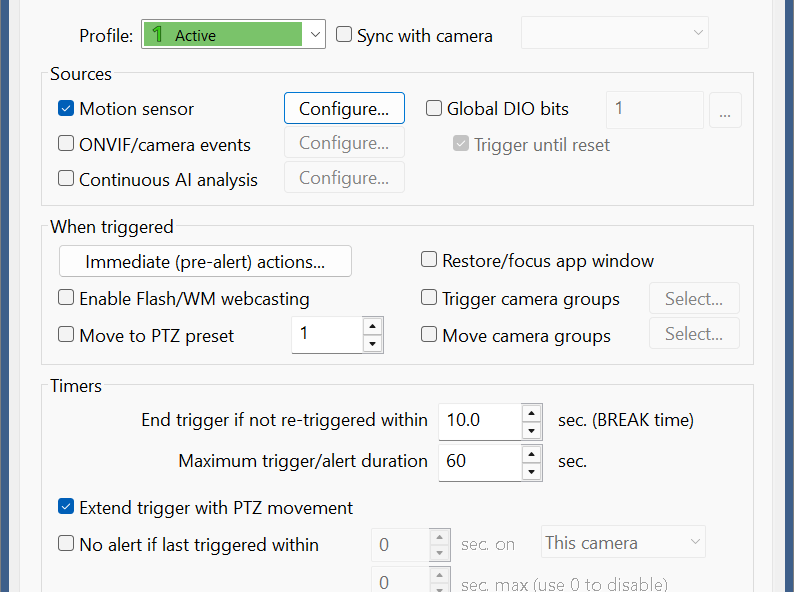
Task: Check Restore/focus app window option
Action: 429,260
